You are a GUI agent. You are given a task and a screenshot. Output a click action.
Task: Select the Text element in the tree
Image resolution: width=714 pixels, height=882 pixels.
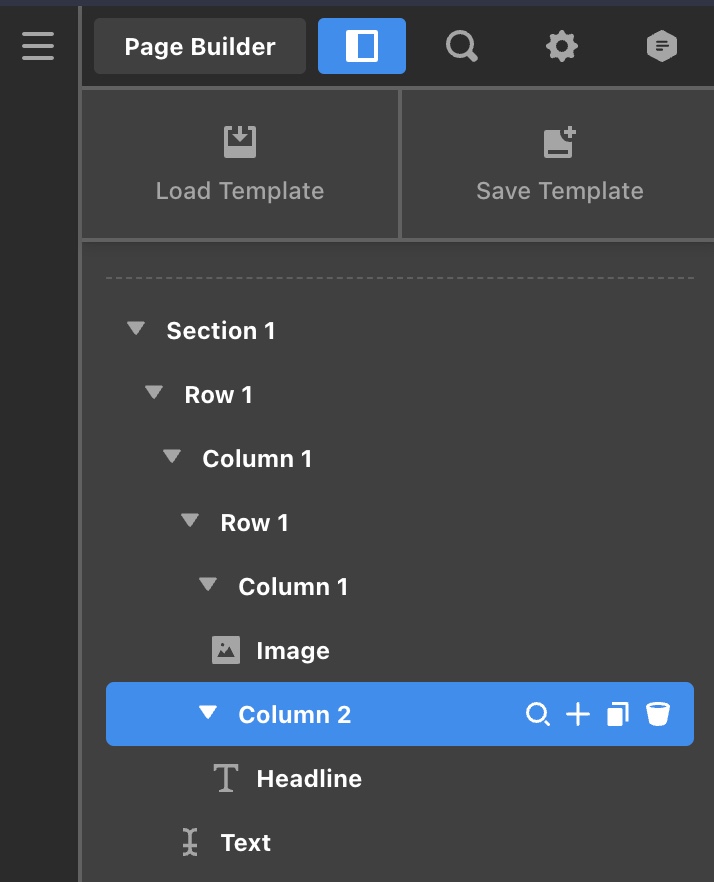coord(246,843)
